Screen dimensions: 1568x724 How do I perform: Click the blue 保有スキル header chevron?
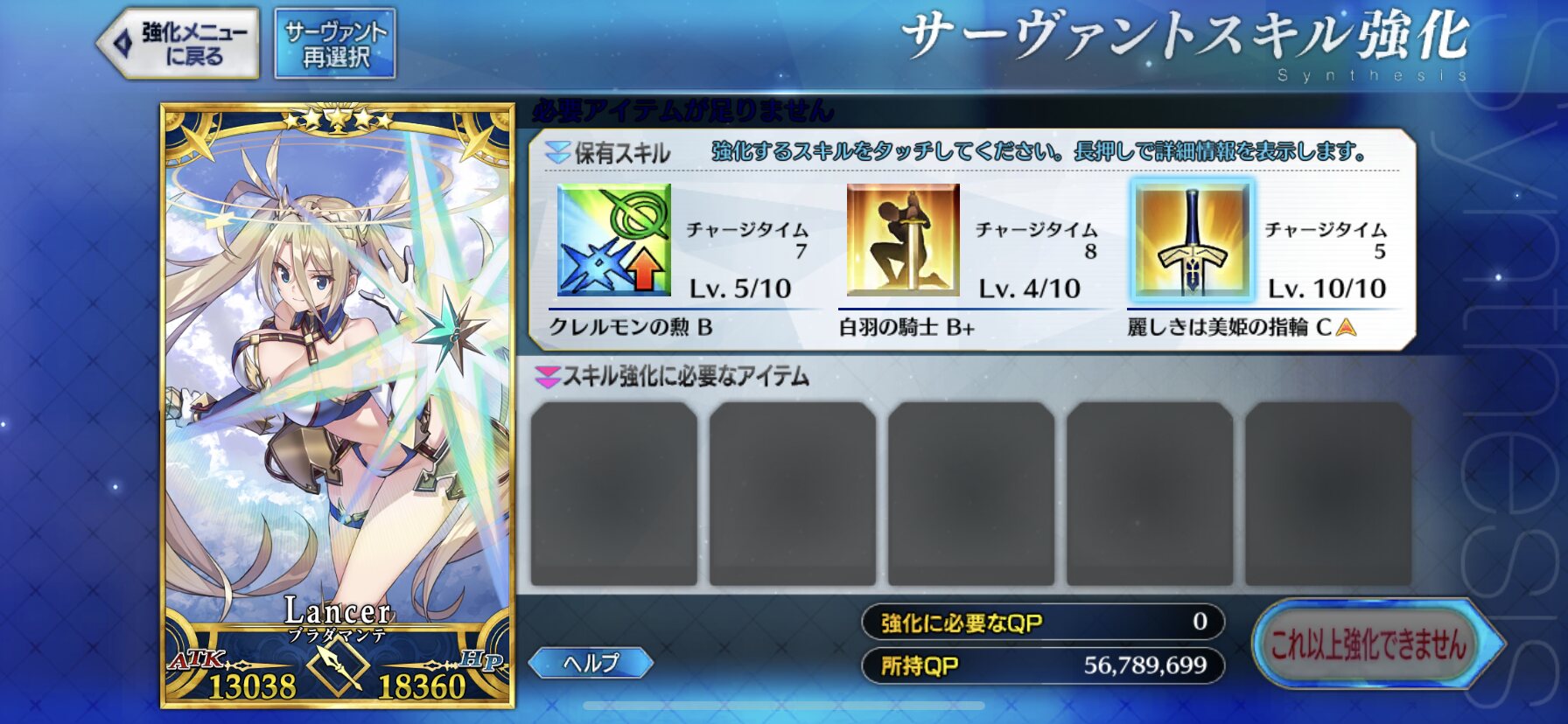(557, 153)
